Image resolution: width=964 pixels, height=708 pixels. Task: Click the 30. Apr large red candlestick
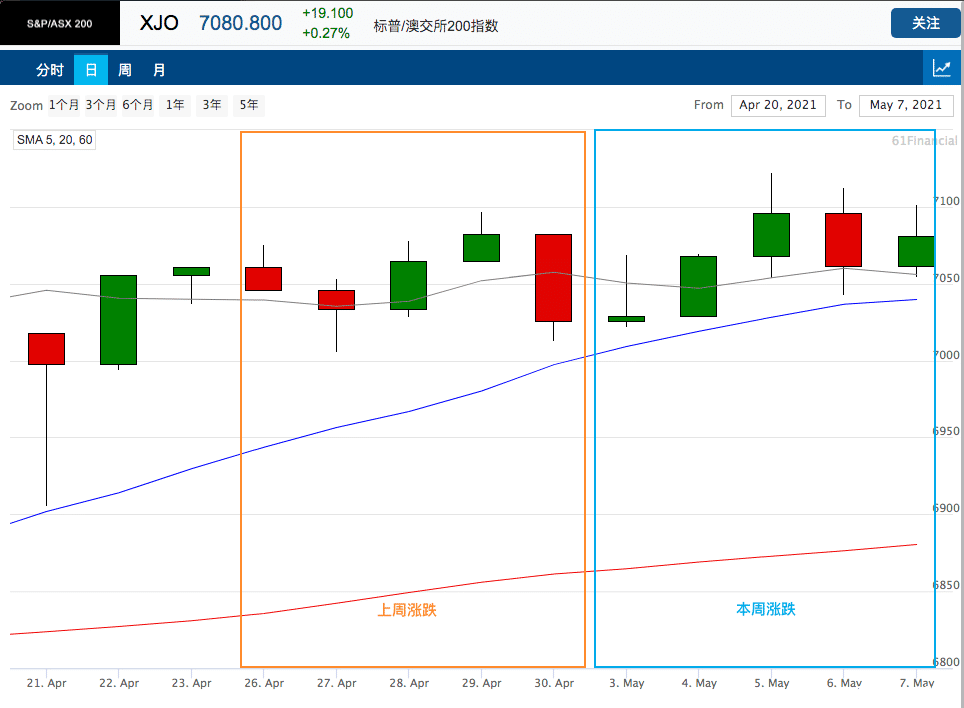pos(553,278)
